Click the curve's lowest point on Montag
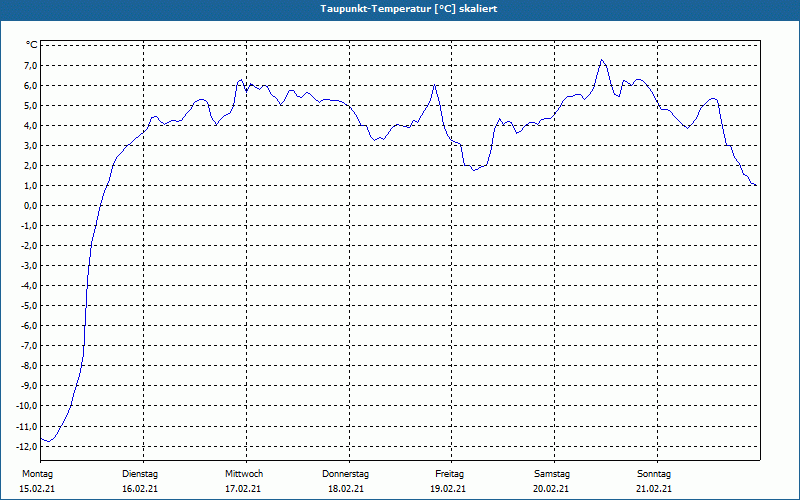 click(x=48, y=441)
